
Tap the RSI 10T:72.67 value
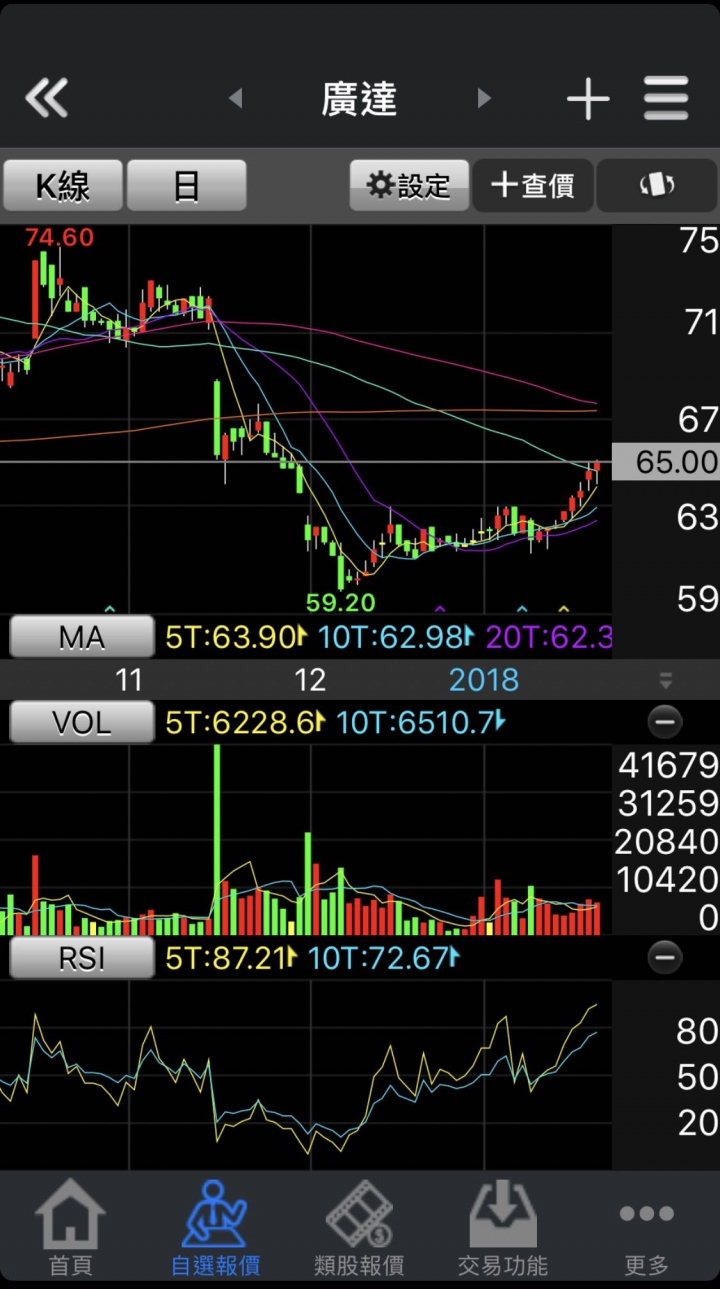coord(384,958)
